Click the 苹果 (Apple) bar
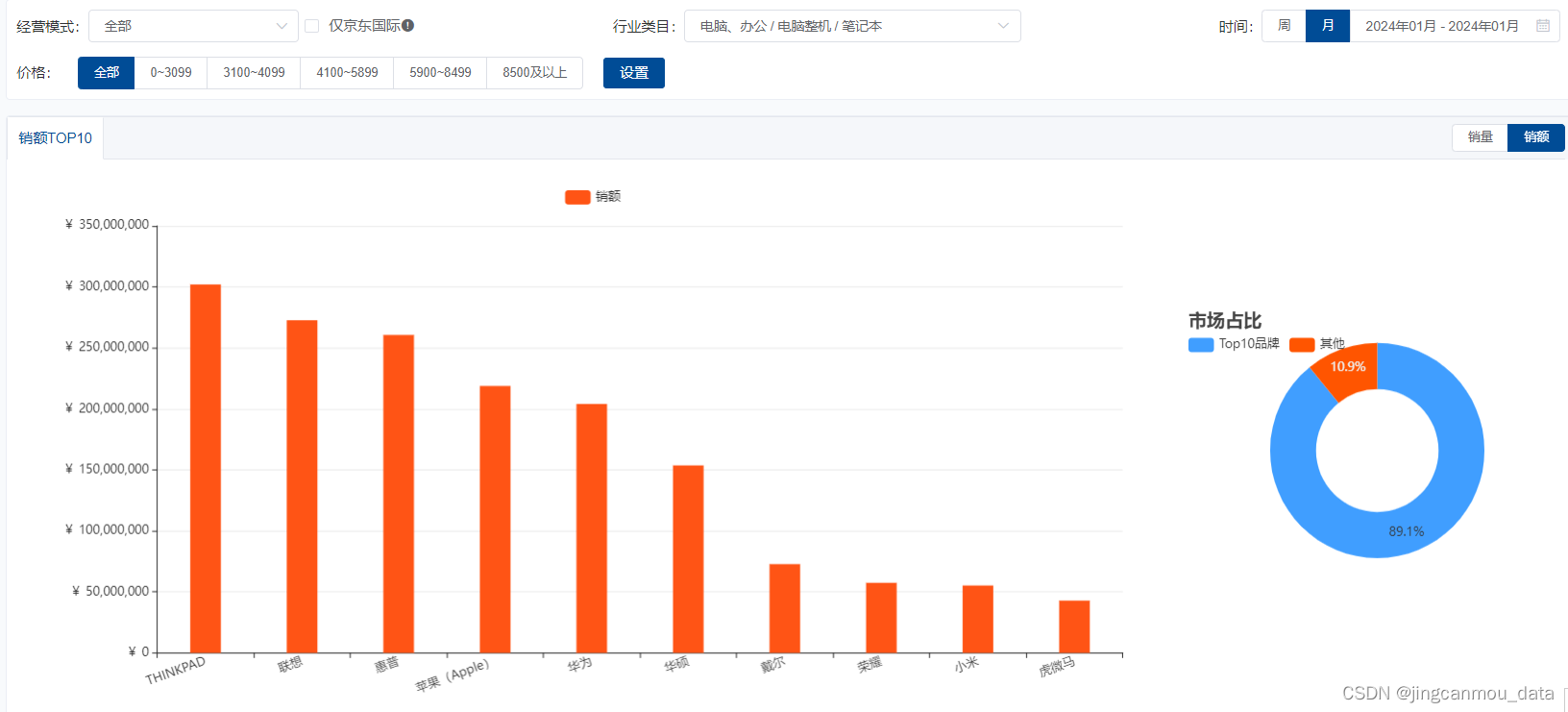 click(495, 520)
